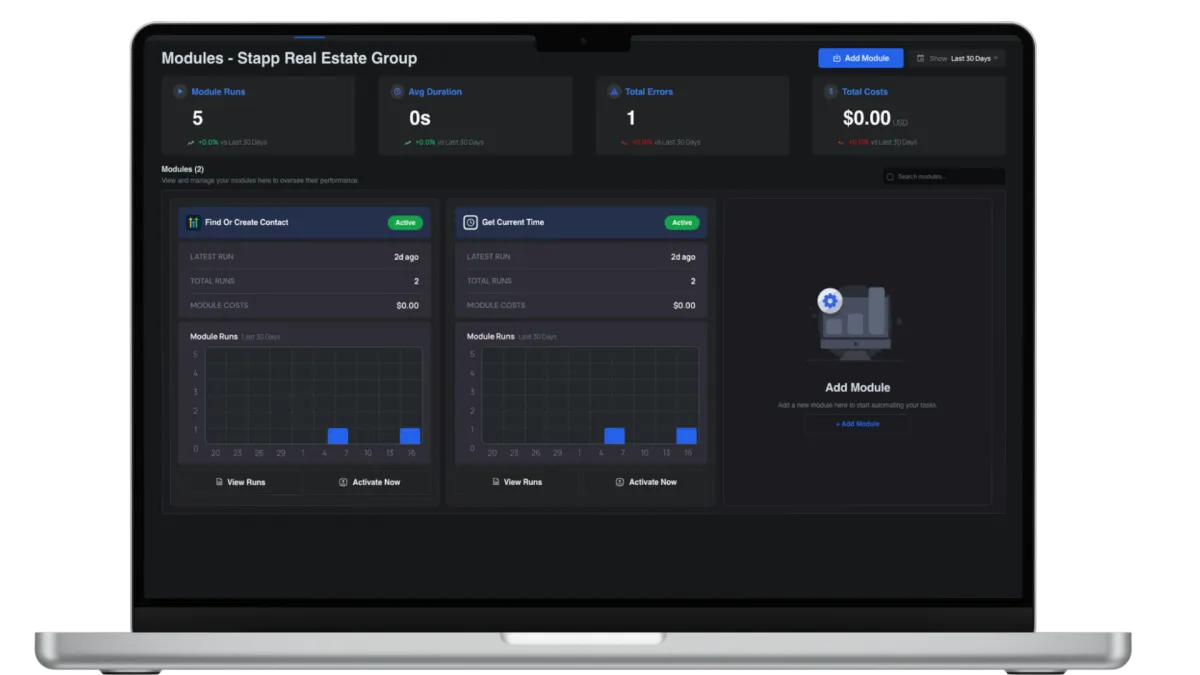Click the + Add Module link in empty card
The width and height of the screenshot is (1200, 675).
click(x=857, y=424)
